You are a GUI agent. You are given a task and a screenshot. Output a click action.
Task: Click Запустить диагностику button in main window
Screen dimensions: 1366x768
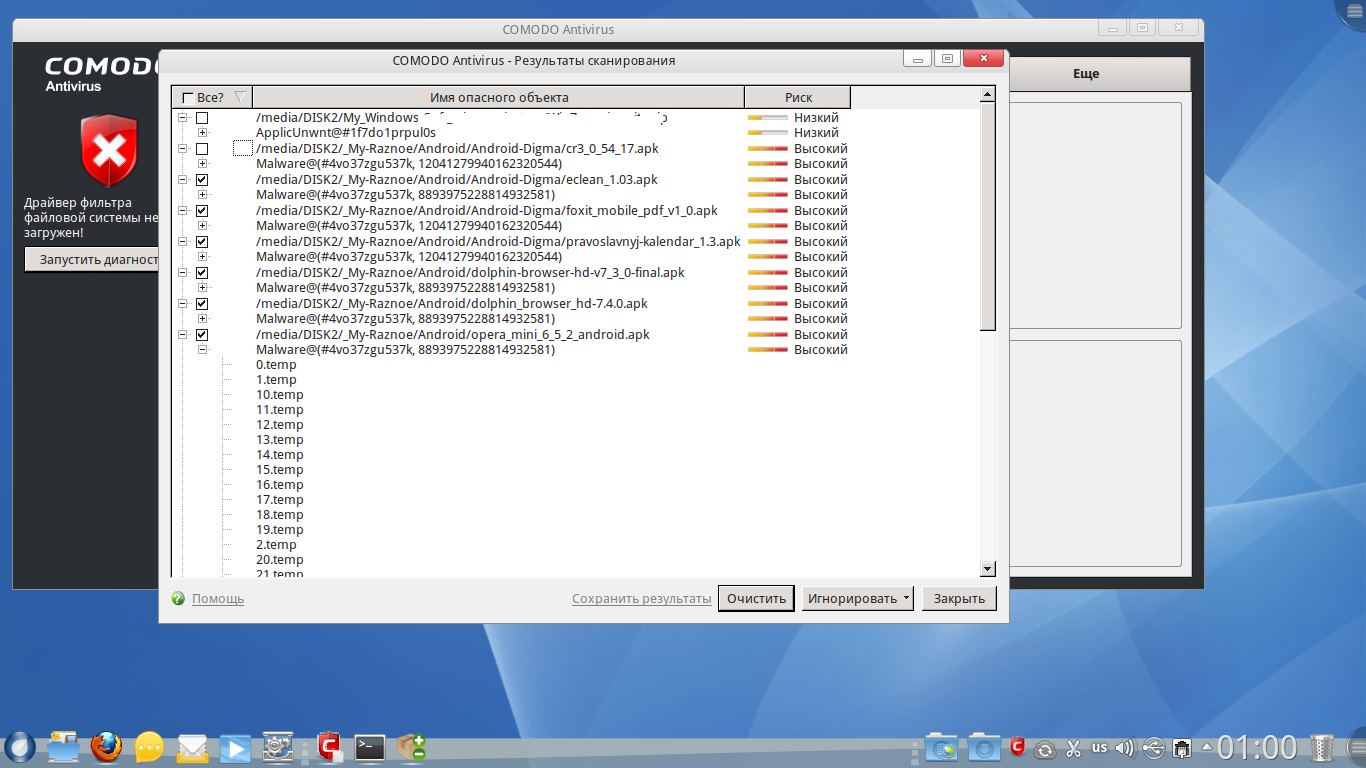tap(92, 259)
